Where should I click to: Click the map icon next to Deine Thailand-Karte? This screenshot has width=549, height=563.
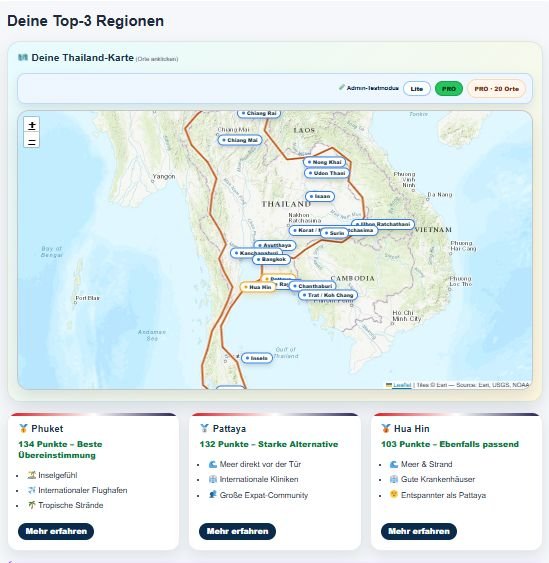23,57
